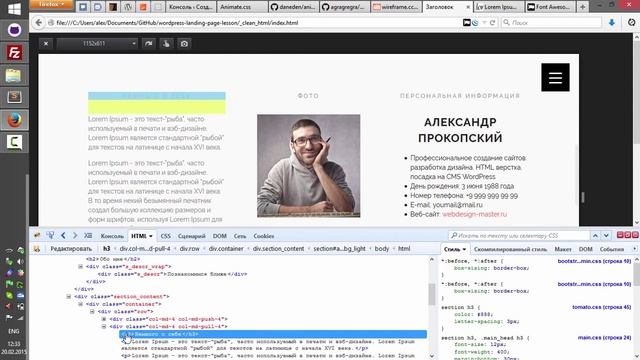Open the HTML panel options dropdown
The image size is (640, 360).
point(151,236)
